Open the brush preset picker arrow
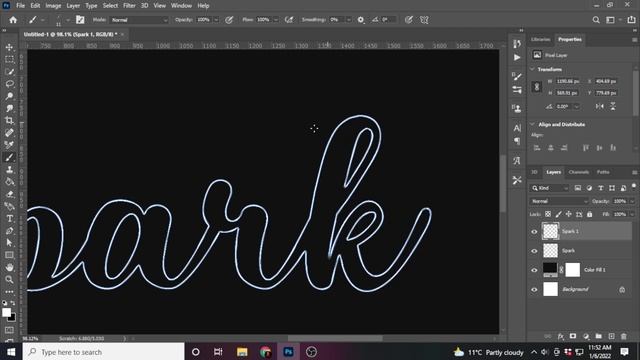Image resolution: width=640 pixels, height=360 pixels. (68, 20)
